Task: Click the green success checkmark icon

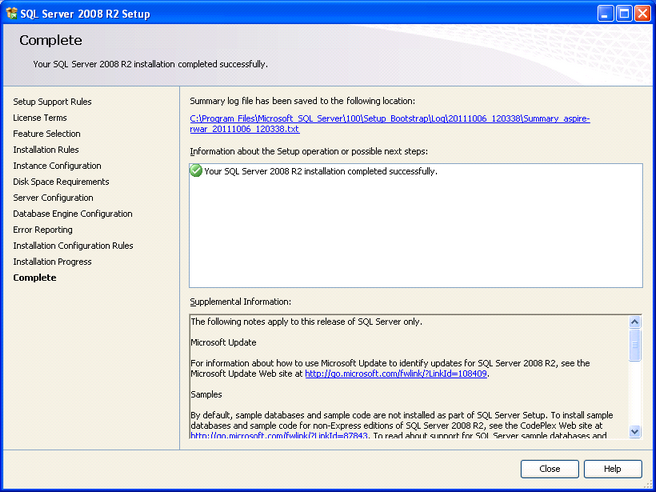Action: tap(196, 171)
